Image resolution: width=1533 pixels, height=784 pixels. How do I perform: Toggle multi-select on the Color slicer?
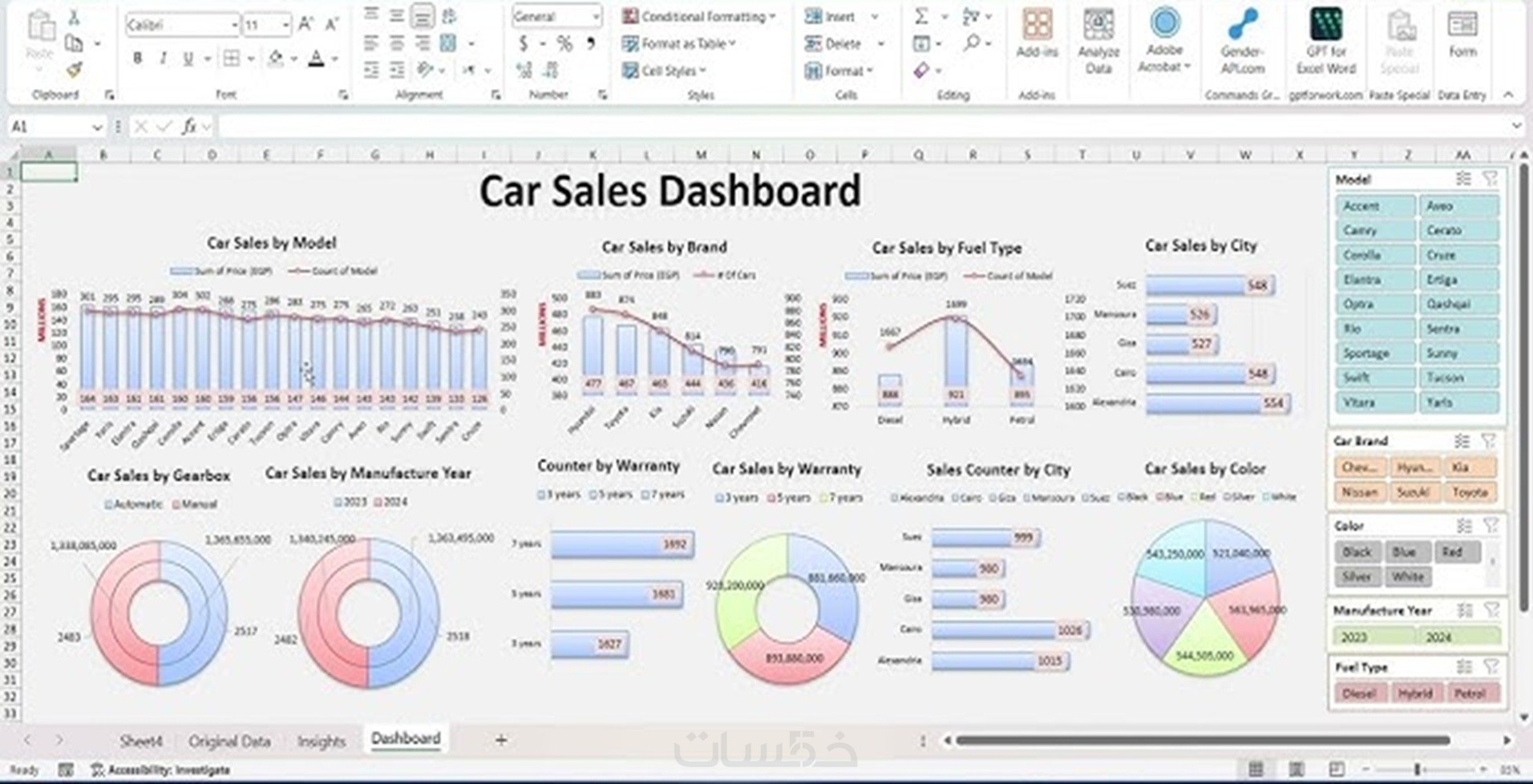pyautogui.click(x=1464, y=525)
